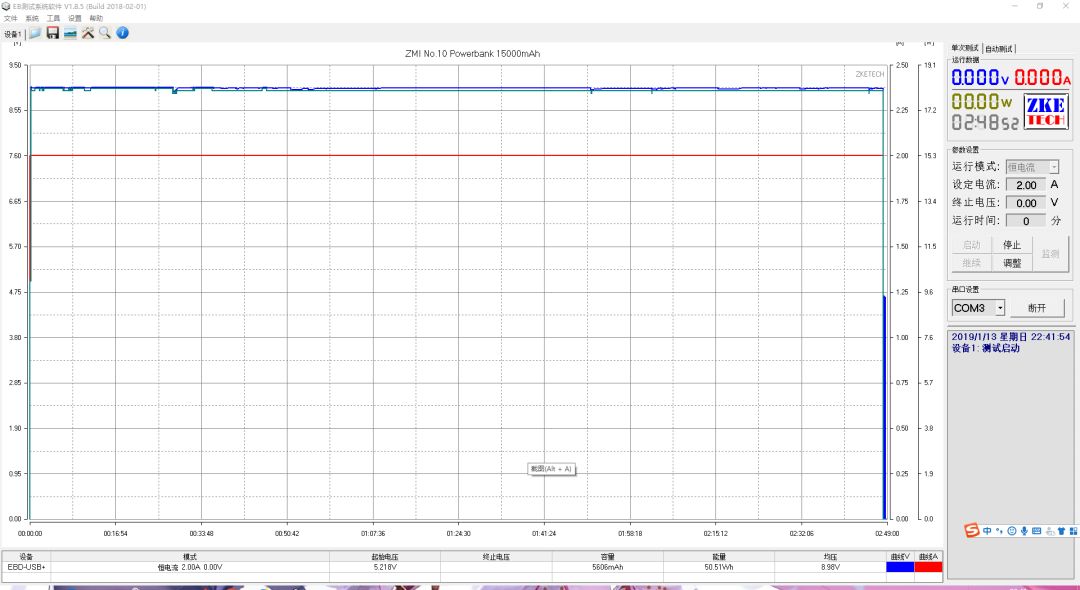Click the floppy disk save icon

tap(53, 33)
